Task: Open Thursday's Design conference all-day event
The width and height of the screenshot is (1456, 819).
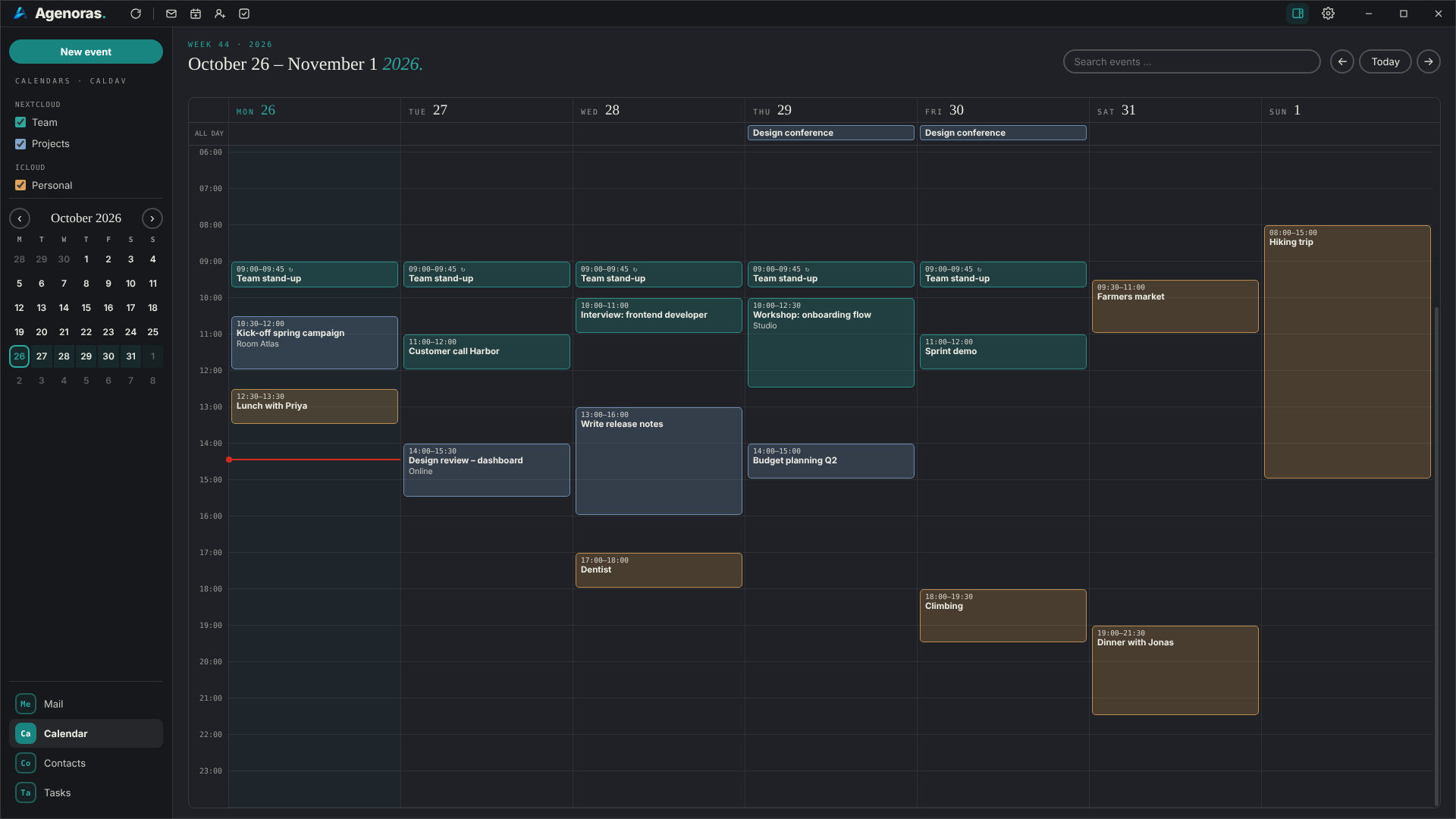Action: pos(830,133)
